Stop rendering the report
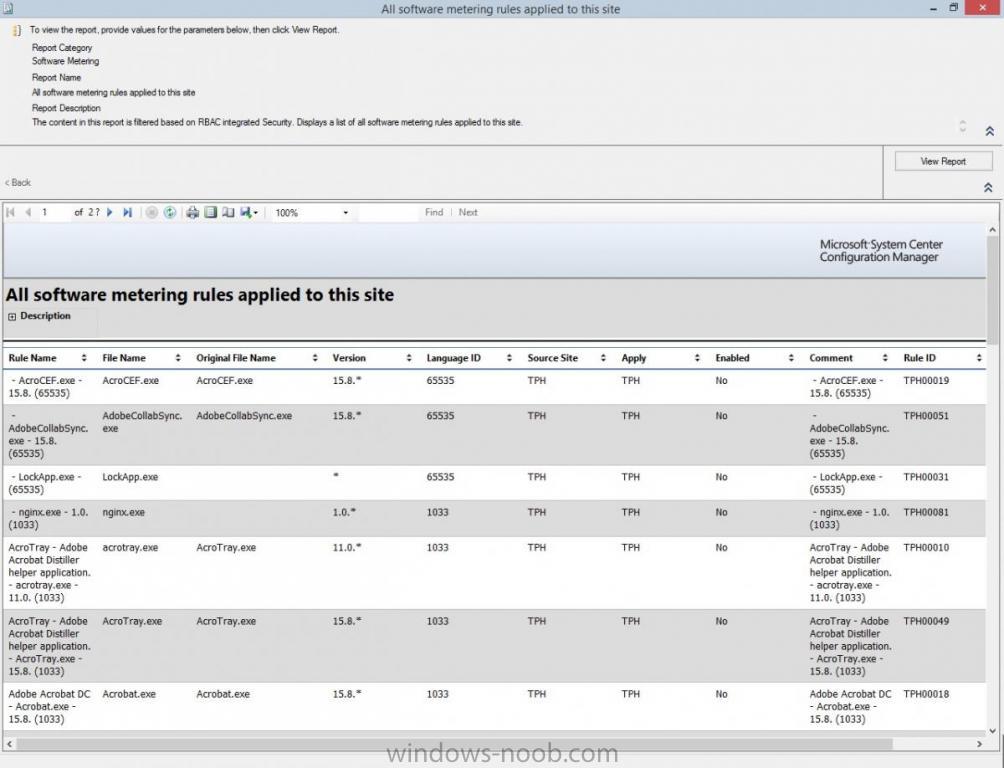 pos(152,213)
